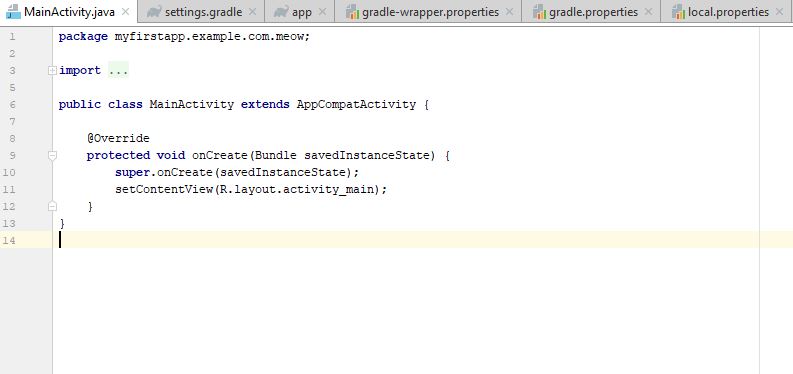
Task: Click line number 6 in the gutter
Action: click(x=12, y=104)
